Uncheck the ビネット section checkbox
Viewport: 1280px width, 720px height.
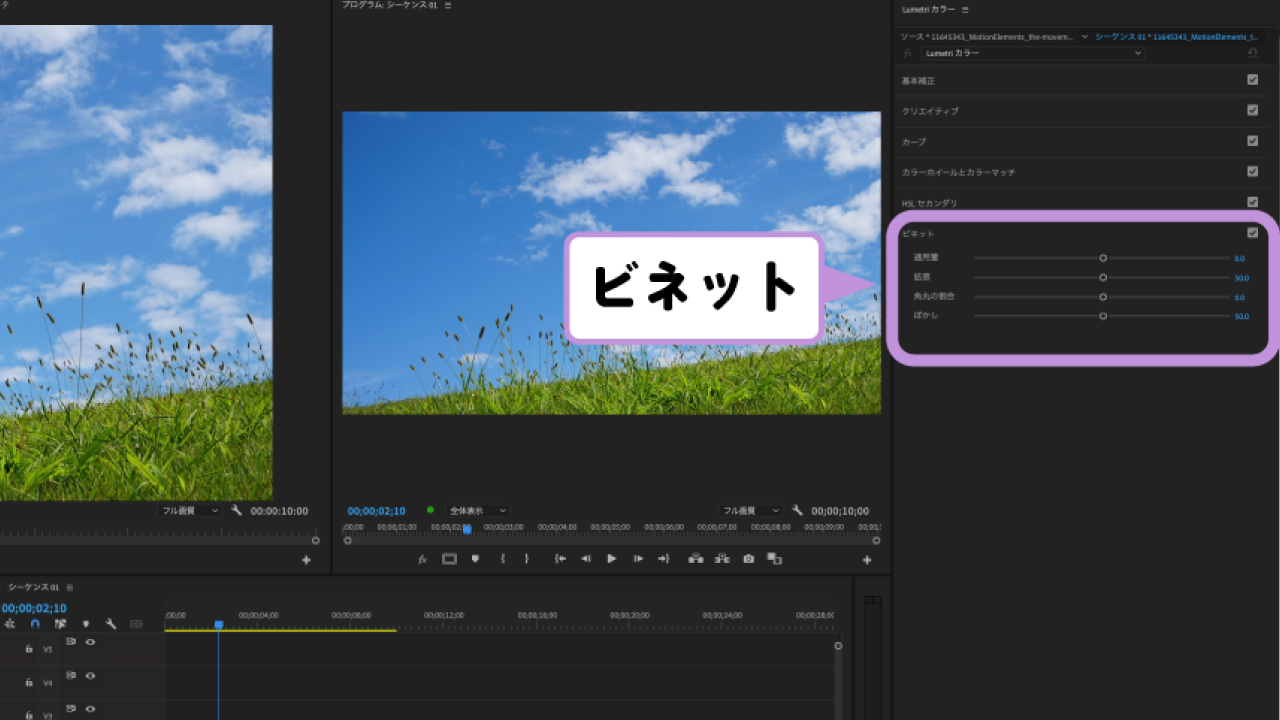[1252, 232]
